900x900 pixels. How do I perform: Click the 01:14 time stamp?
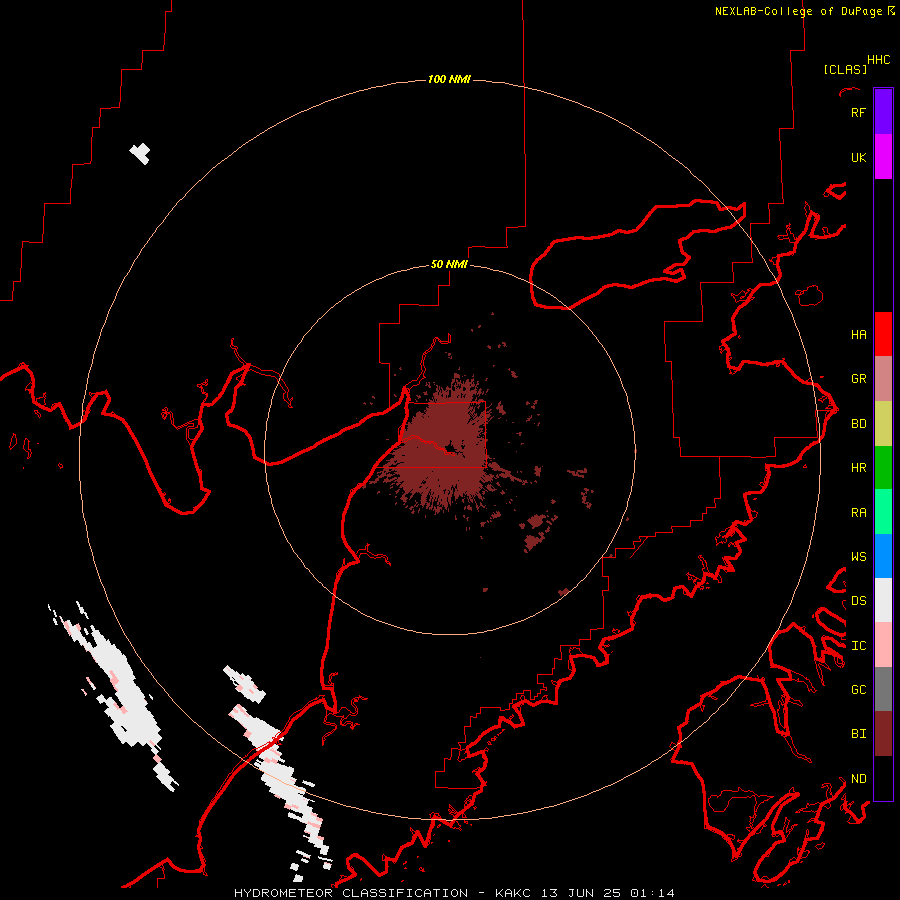tap(652, 893)
